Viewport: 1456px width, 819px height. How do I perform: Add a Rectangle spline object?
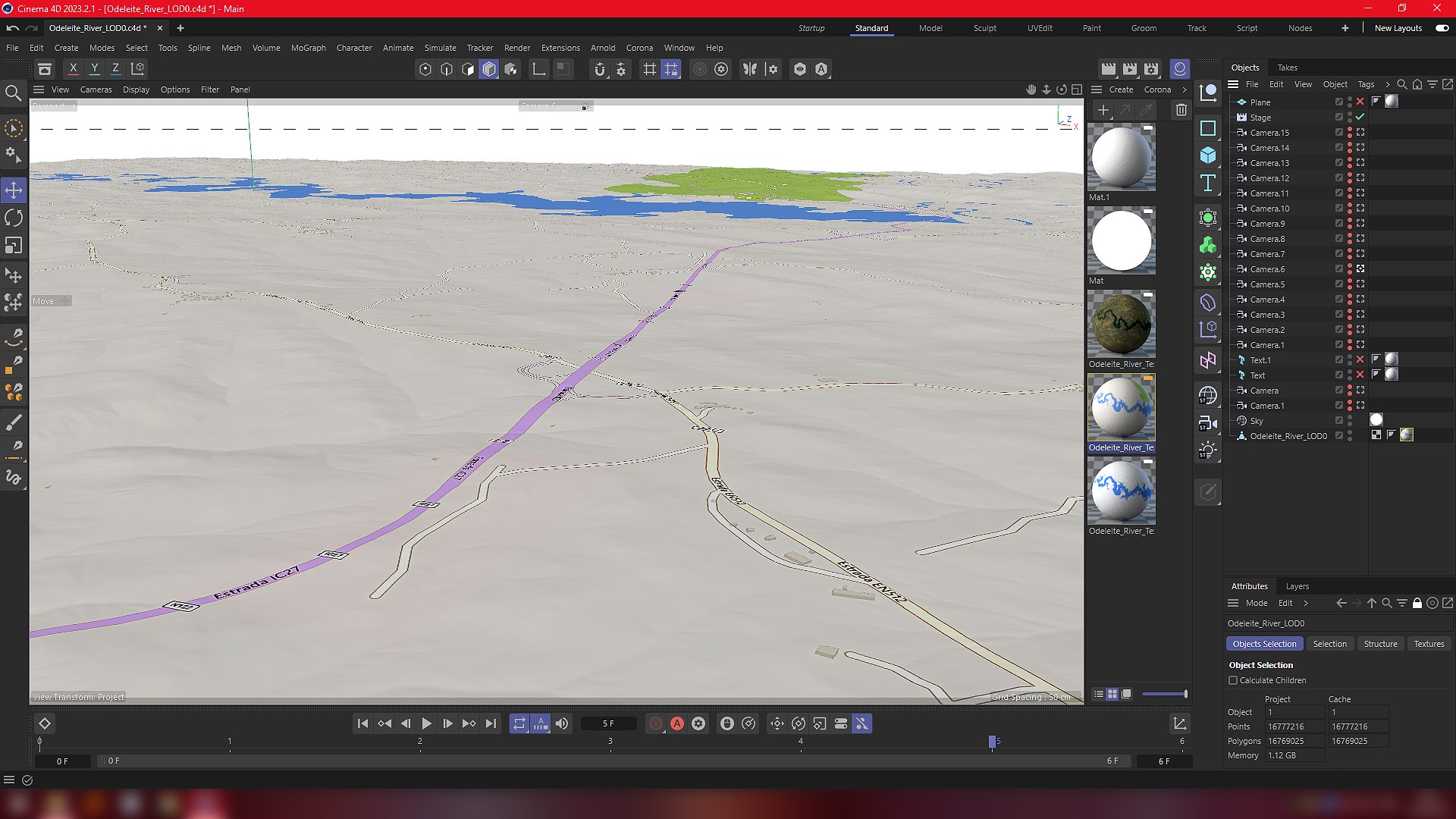point(1208,128)
